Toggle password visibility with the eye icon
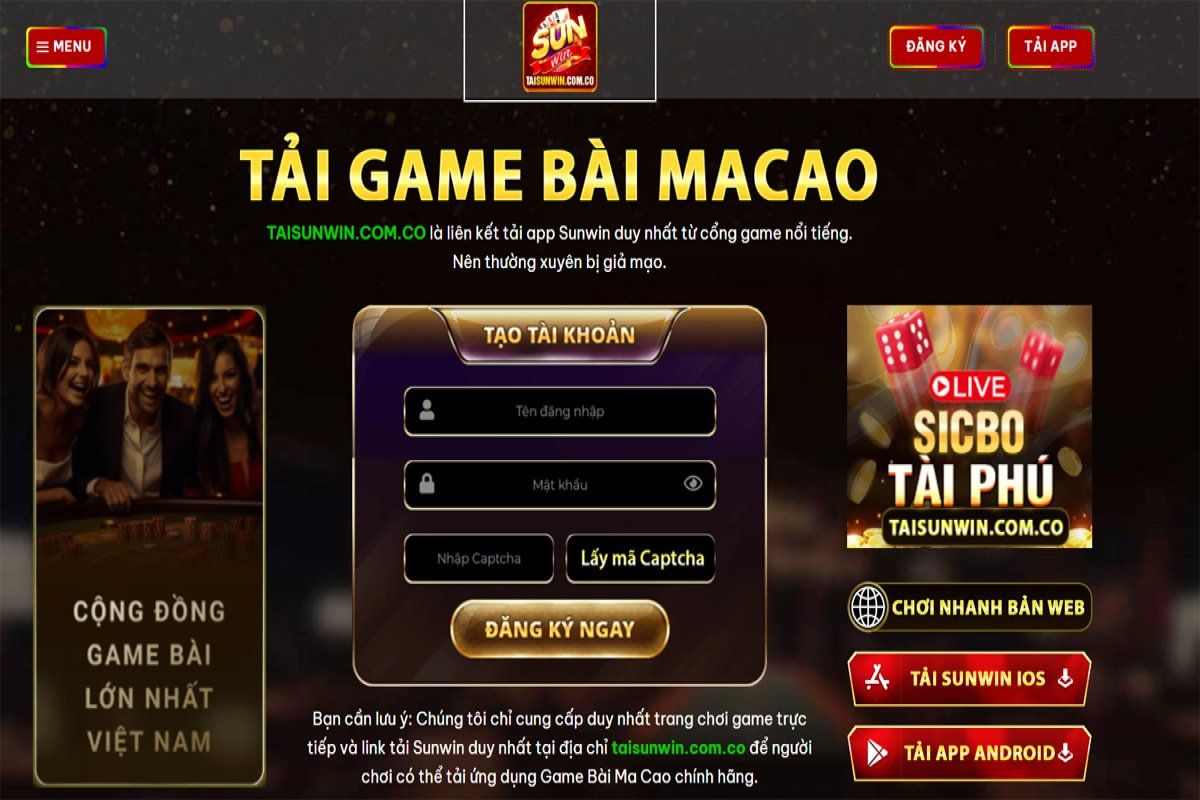1200x800 pixels. pyautogui.click(x=693, y=485)
